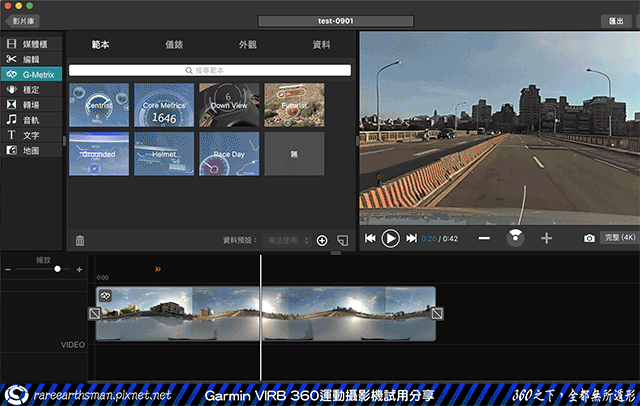Switch to the 外觀 tab

click(x=248, y=45)
